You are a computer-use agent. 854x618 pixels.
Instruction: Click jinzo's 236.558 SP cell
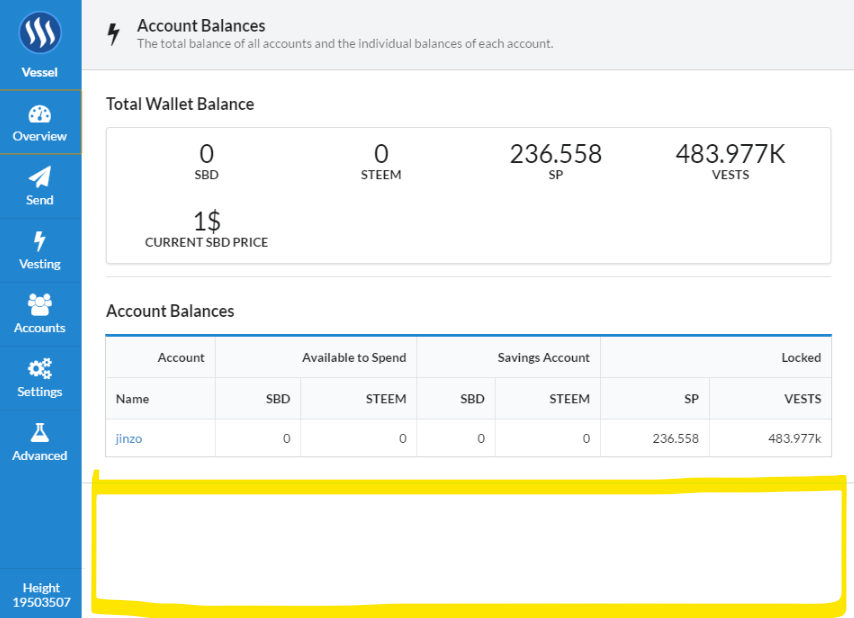(x=655, y=438)
